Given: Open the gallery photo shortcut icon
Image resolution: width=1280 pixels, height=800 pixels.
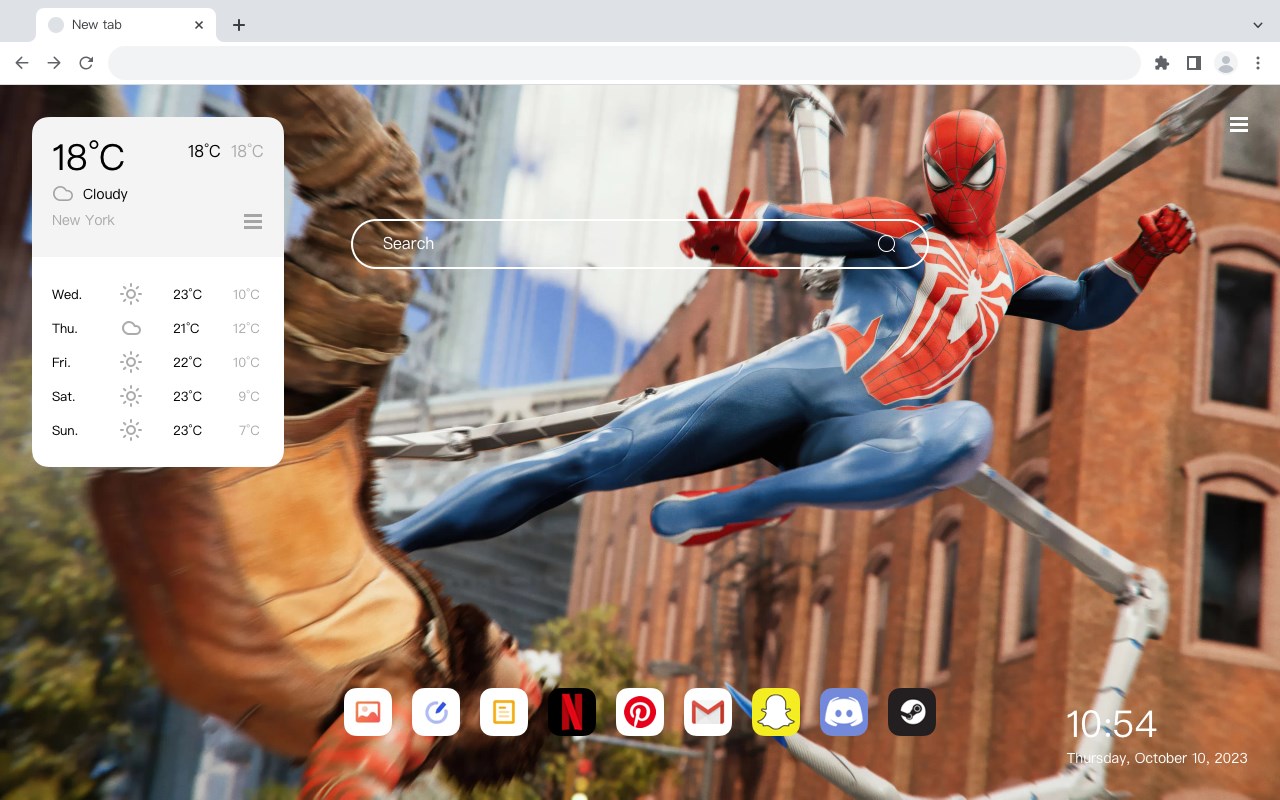Looking at the screenshot, I should point(368,712).
